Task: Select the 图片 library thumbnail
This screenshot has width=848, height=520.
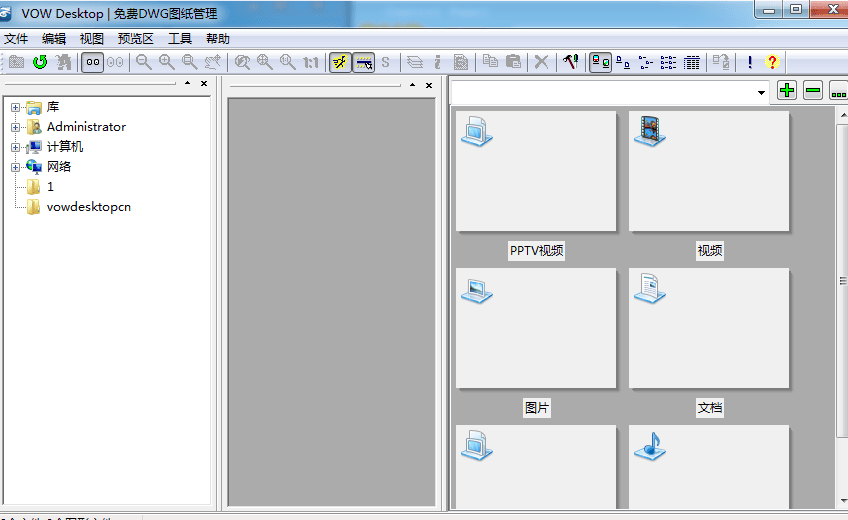Action: [536, 328]
